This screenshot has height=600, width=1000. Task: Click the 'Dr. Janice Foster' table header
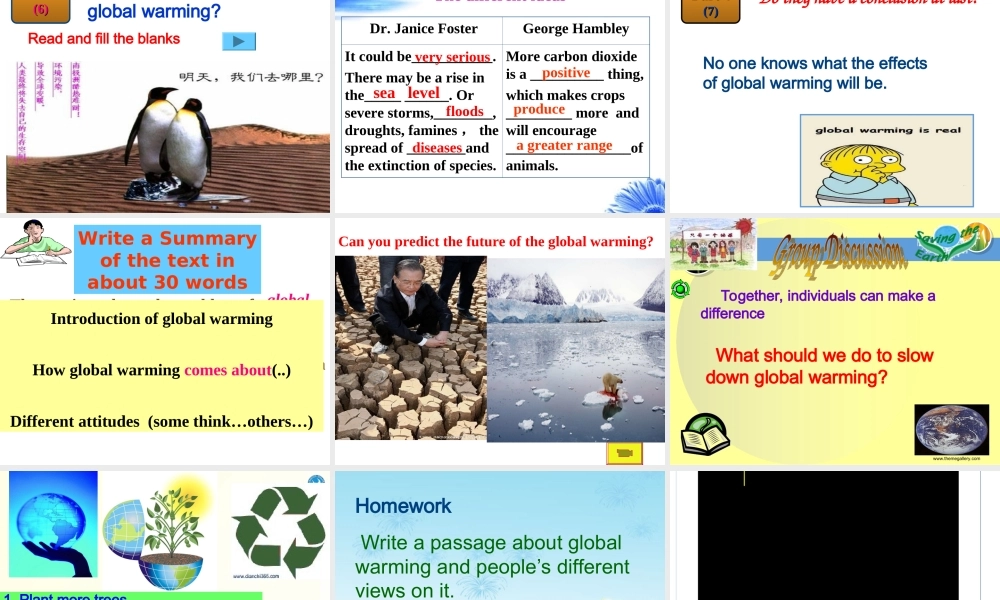pyautogui.click(x=423, y=29)
